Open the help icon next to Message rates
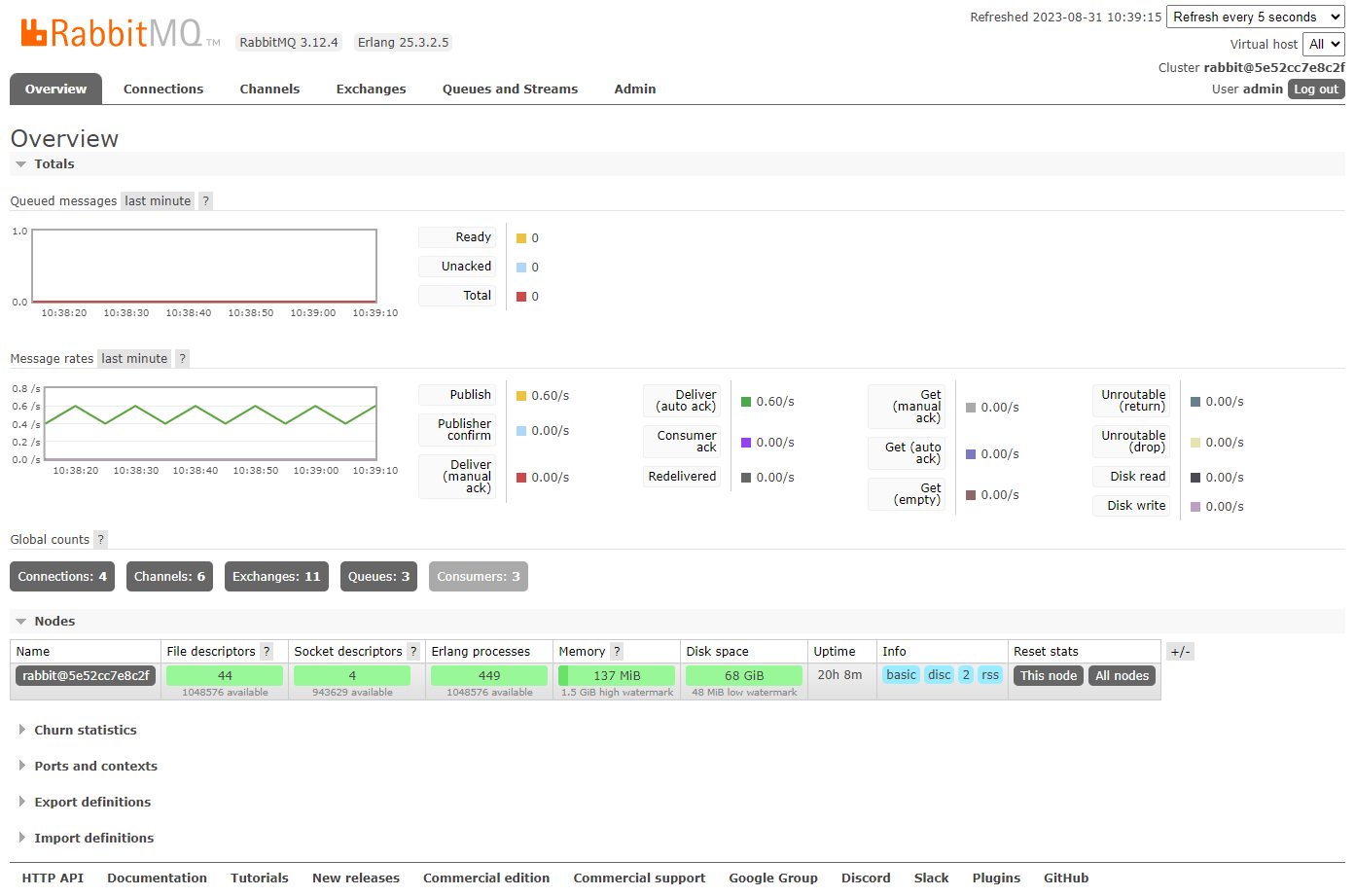 coord(182,358)
